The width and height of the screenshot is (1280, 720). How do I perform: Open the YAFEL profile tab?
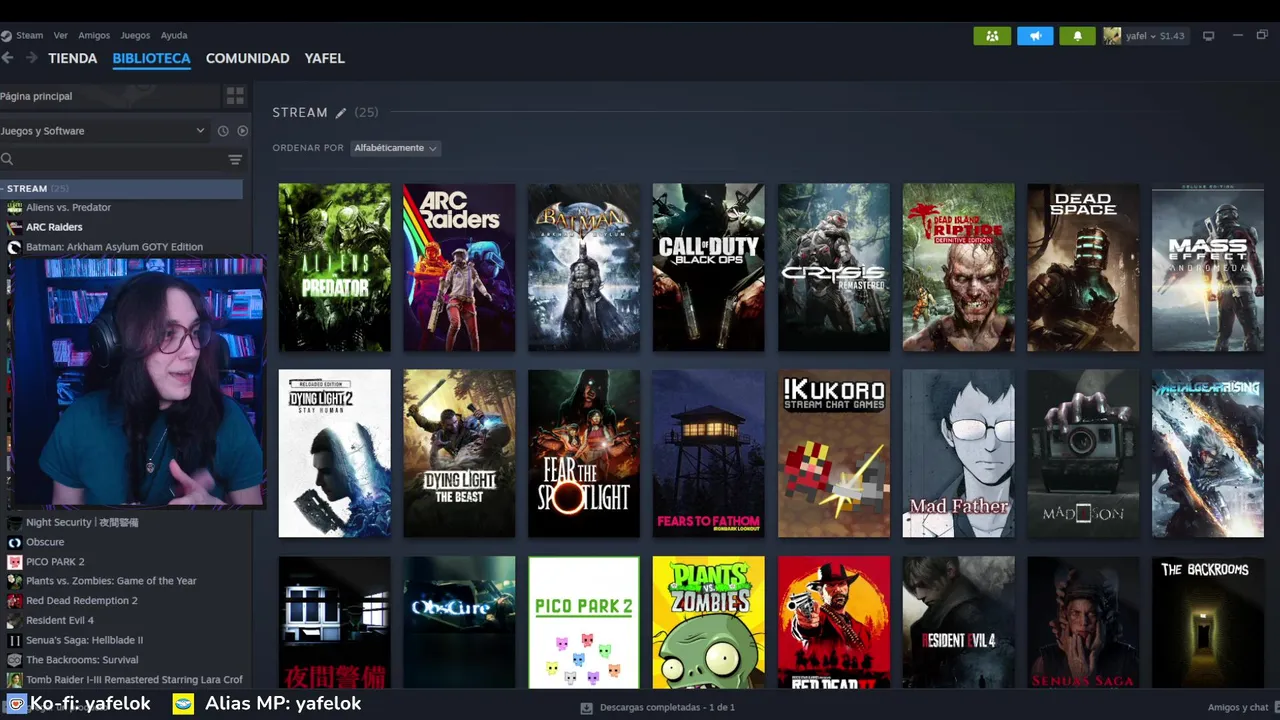[324, 58]
